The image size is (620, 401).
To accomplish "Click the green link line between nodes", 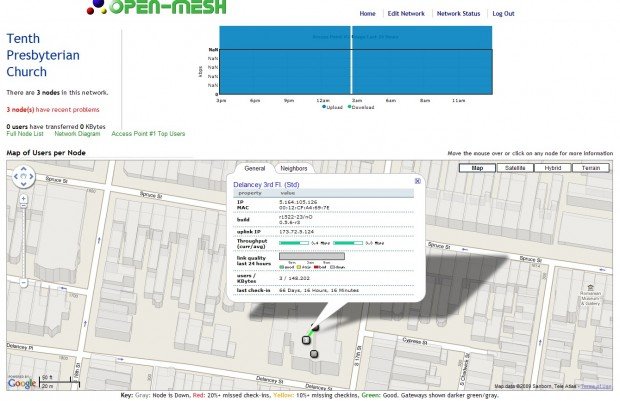I will pos(310,333).
